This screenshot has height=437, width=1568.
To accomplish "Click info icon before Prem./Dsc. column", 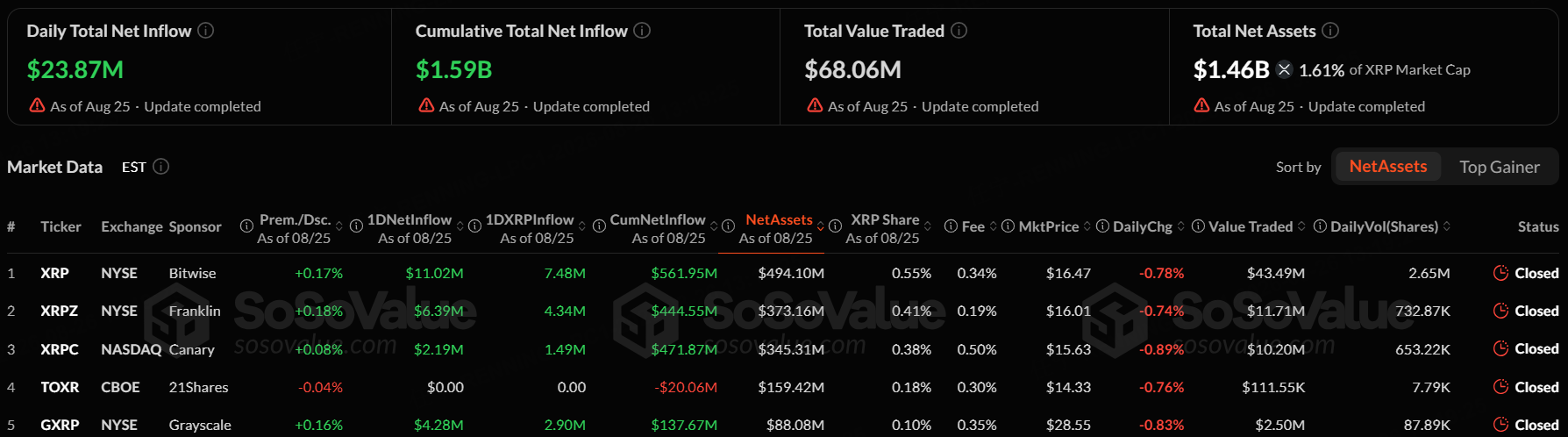I will pos(246,226).
